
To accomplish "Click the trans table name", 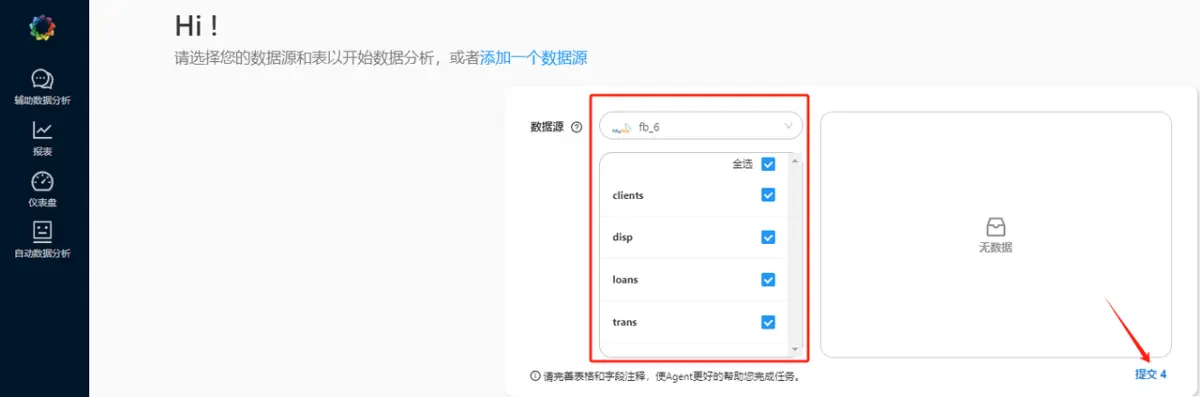I will [x=624, y=322].
